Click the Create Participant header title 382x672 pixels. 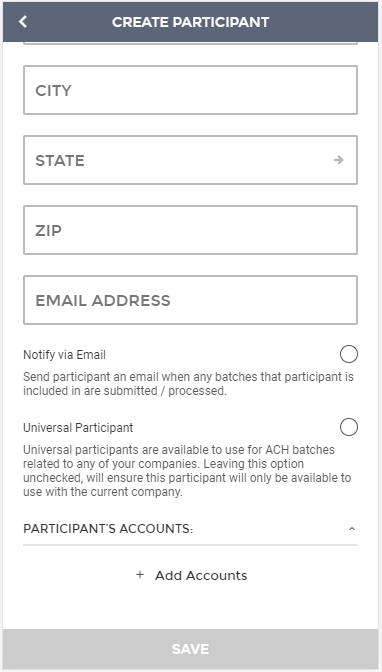click(190, 22)
